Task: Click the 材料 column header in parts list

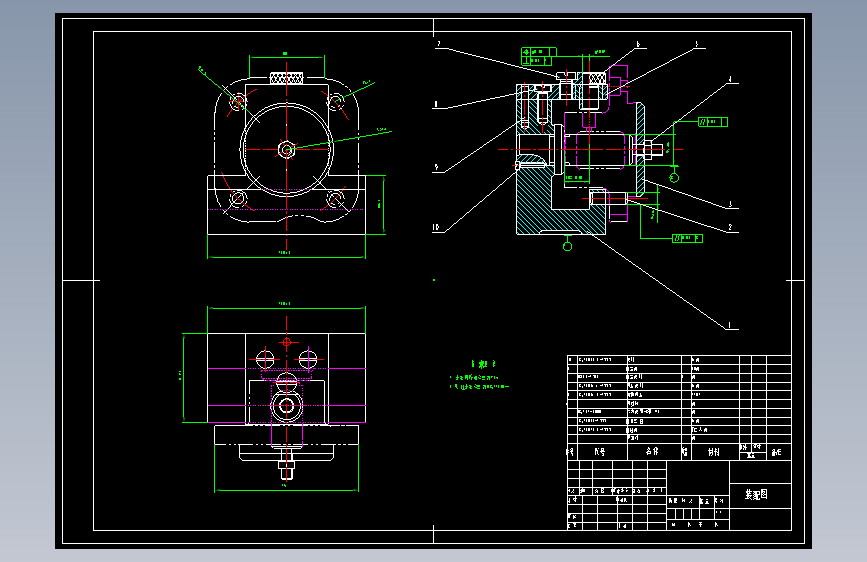Action: 714,452
